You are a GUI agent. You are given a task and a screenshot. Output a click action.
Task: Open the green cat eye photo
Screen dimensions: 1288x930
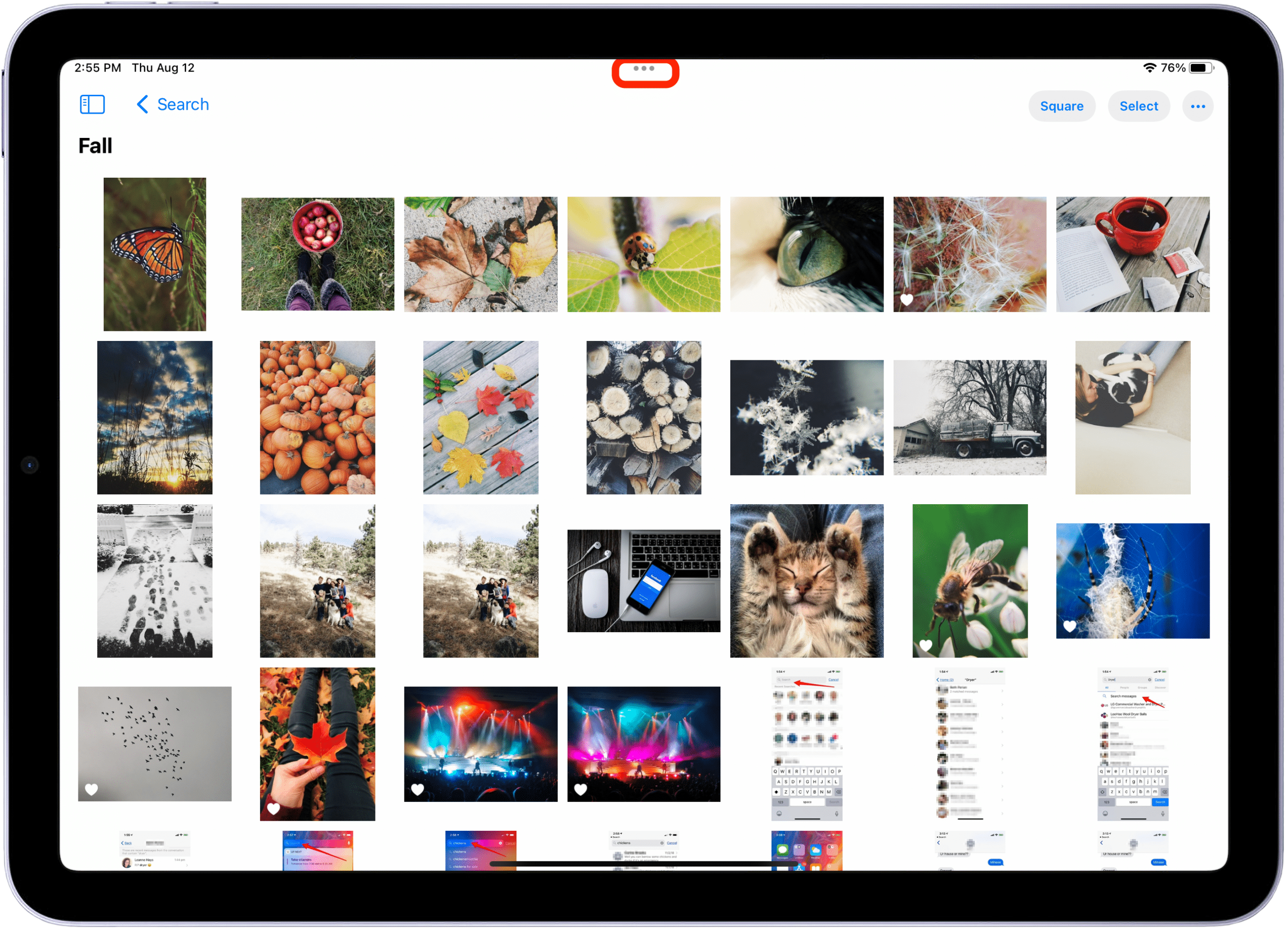808,255
